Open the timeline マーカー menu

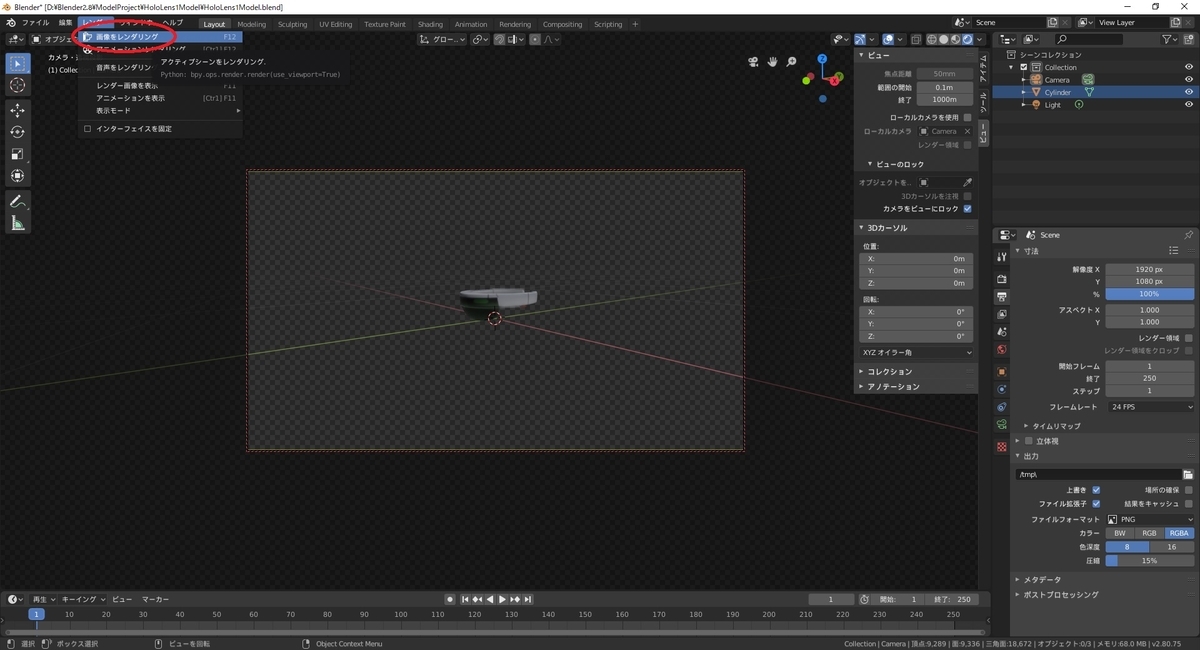point(155,599)
